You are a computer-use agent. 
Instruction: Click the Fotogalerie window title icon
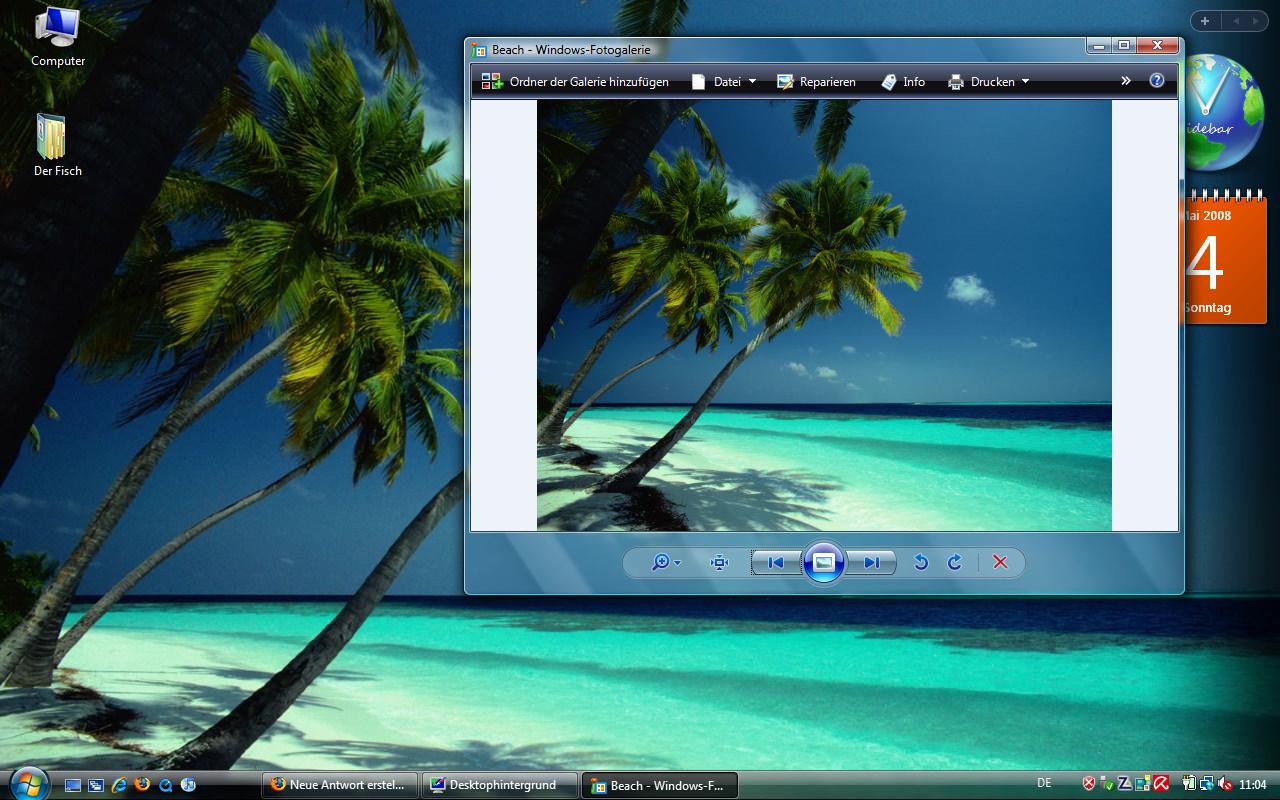pos(480,50)
